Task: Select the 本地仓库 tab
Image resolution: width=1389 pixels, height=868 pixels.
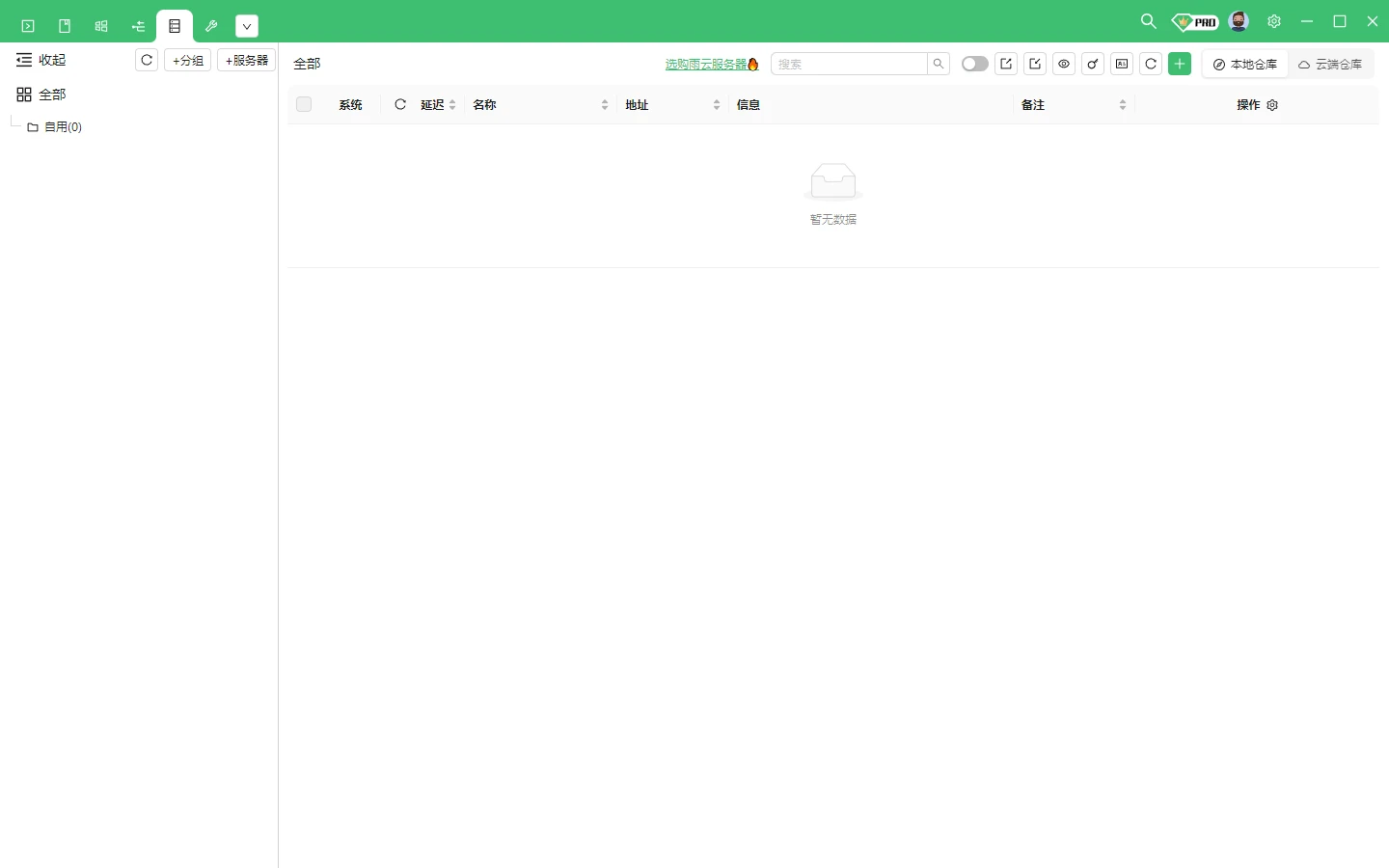Action: pyautogui.click(x=1244, y=64)
